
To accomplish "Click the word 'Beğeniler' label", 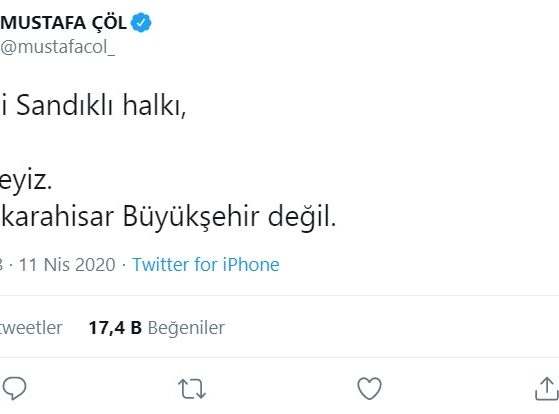I will [186, 328].
